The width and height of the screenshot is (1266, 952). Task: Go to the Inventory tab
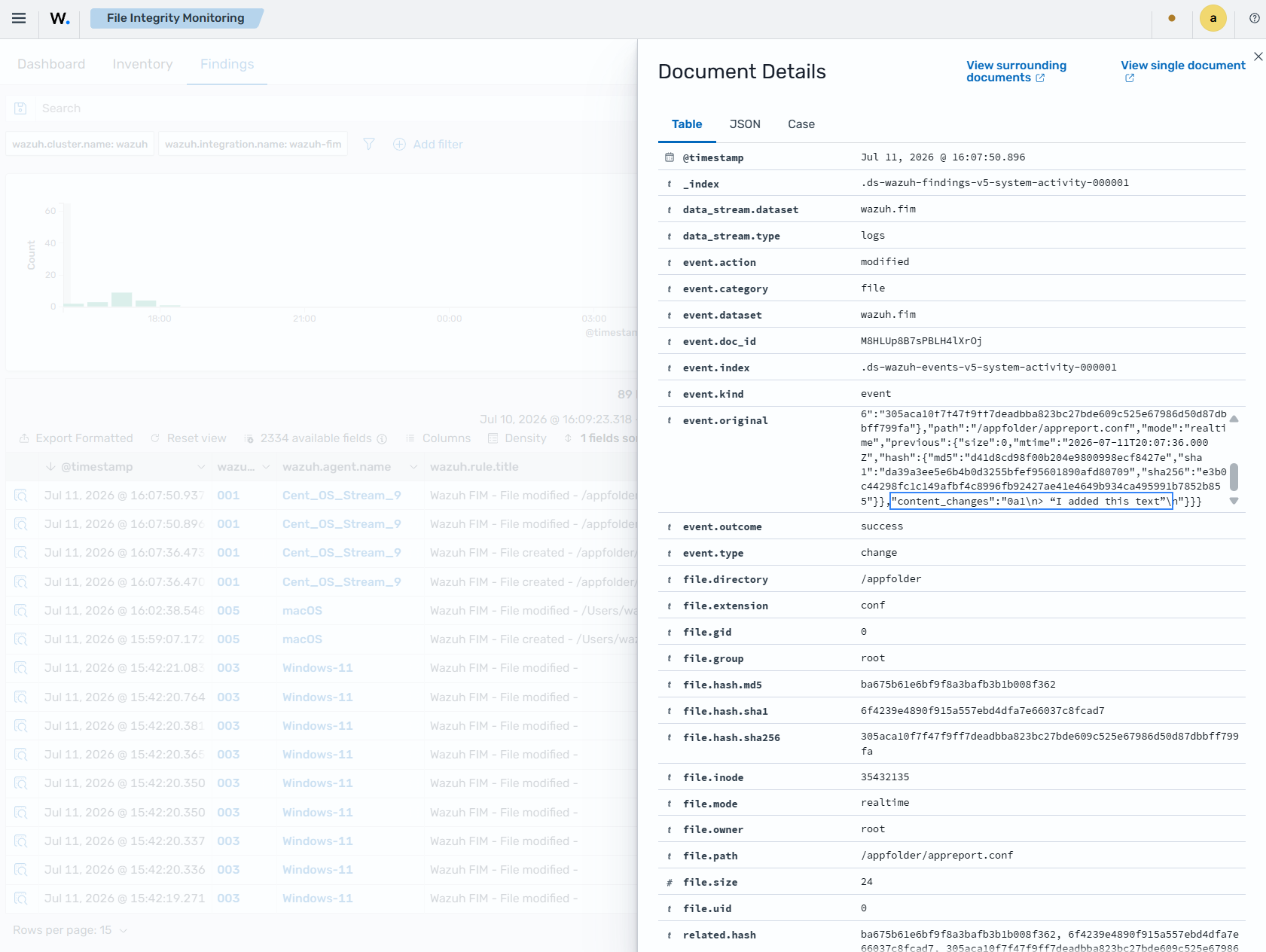[x=143, y=64]
